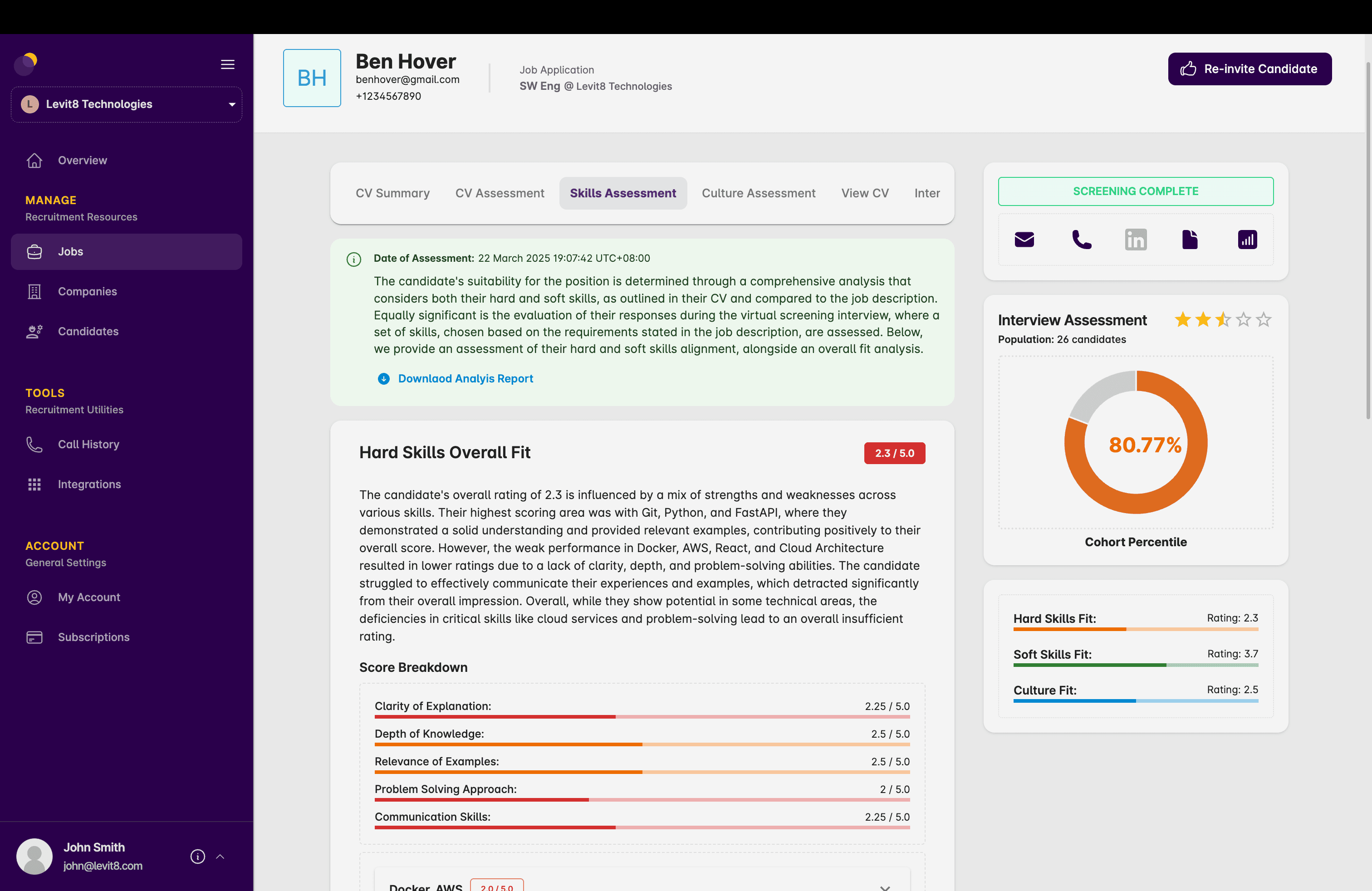Click the Companies sidebar icon

34,291
